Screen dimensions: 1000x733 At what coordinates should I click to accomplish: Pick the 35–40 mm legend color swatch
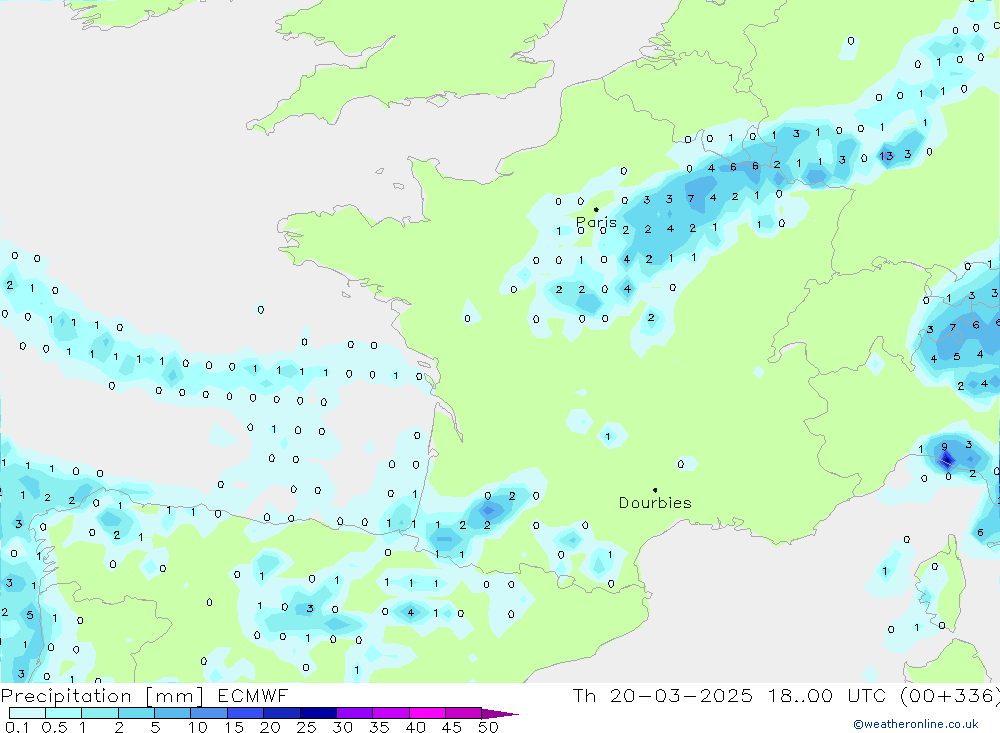(391, 713)
